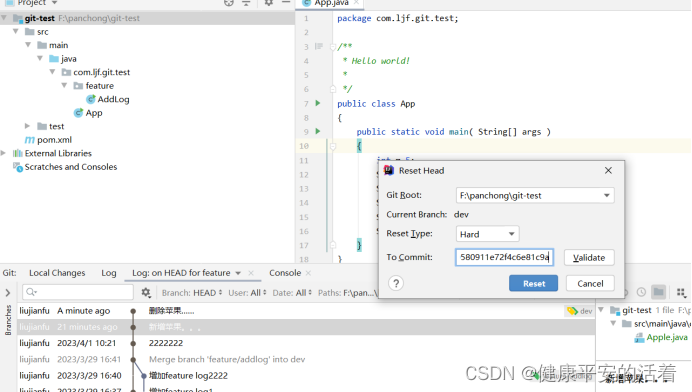
Task: Select the commit from 21 minutes ago
Action: click(x=306, y=327)
